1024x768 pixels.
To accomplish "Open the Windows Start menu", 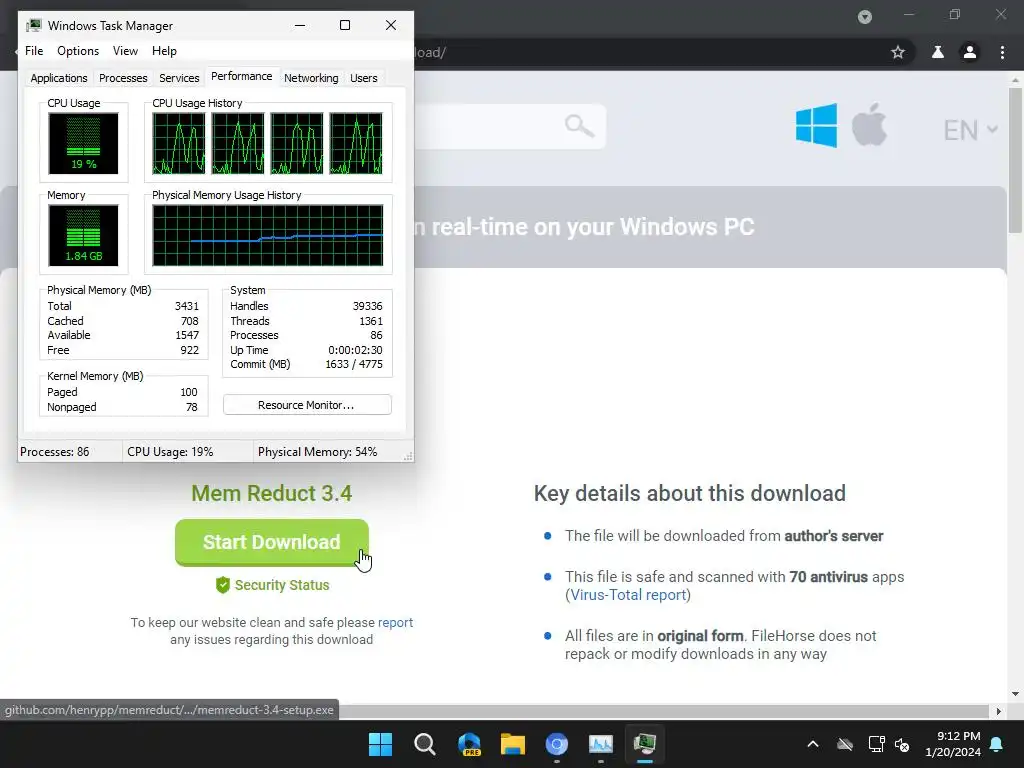I will click(x=380, y=744).
